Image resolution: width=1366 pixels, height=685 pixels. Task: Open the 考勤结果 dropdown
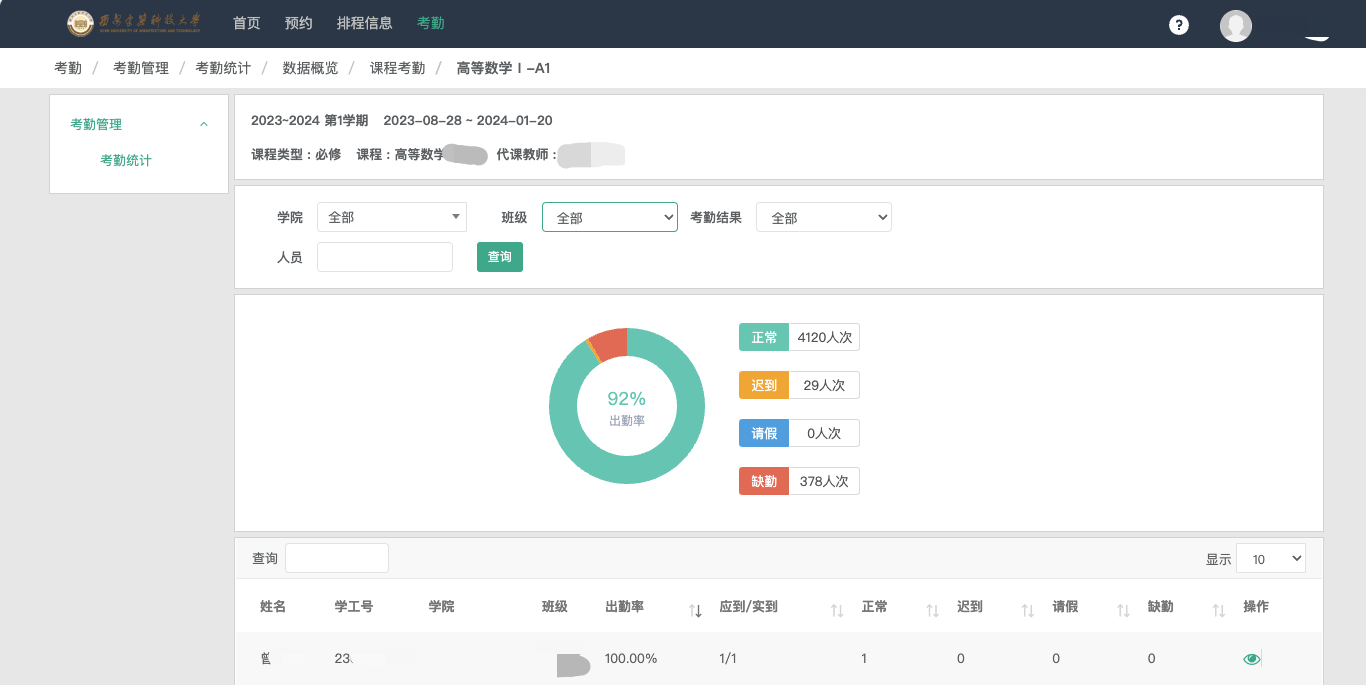pos(824,217)
